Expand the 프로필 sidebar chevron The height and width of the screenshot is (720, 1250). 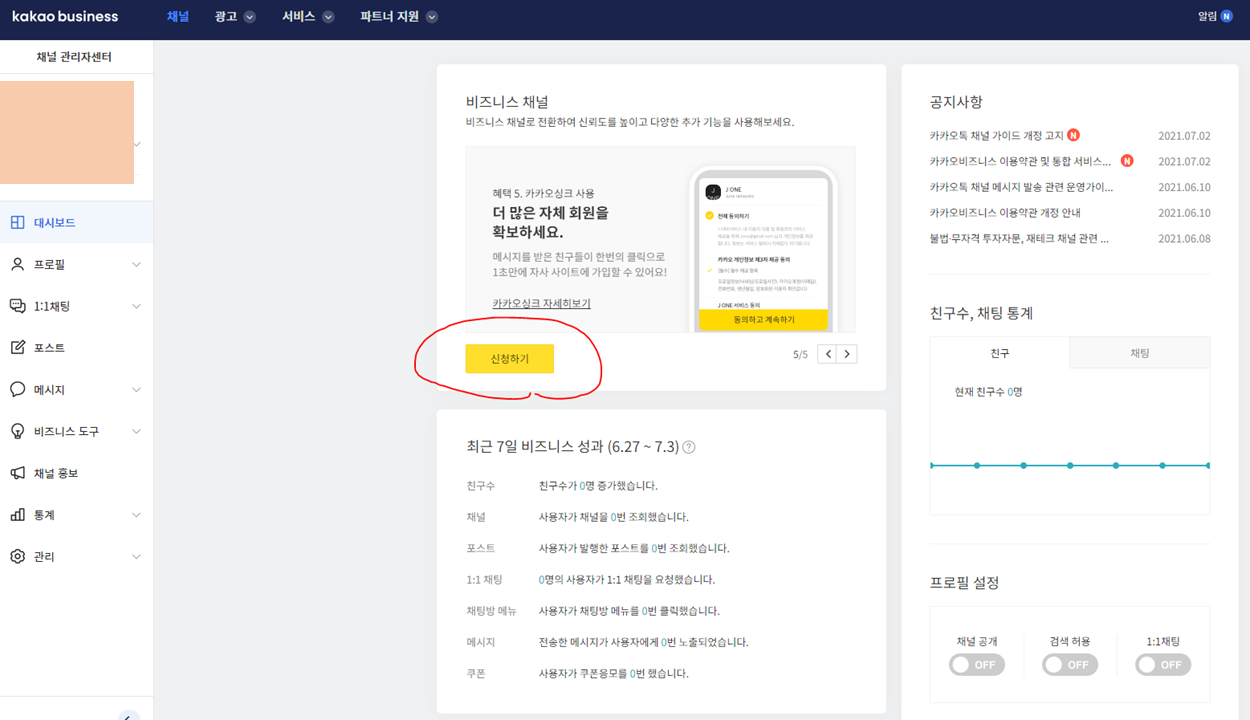(137, 265)
